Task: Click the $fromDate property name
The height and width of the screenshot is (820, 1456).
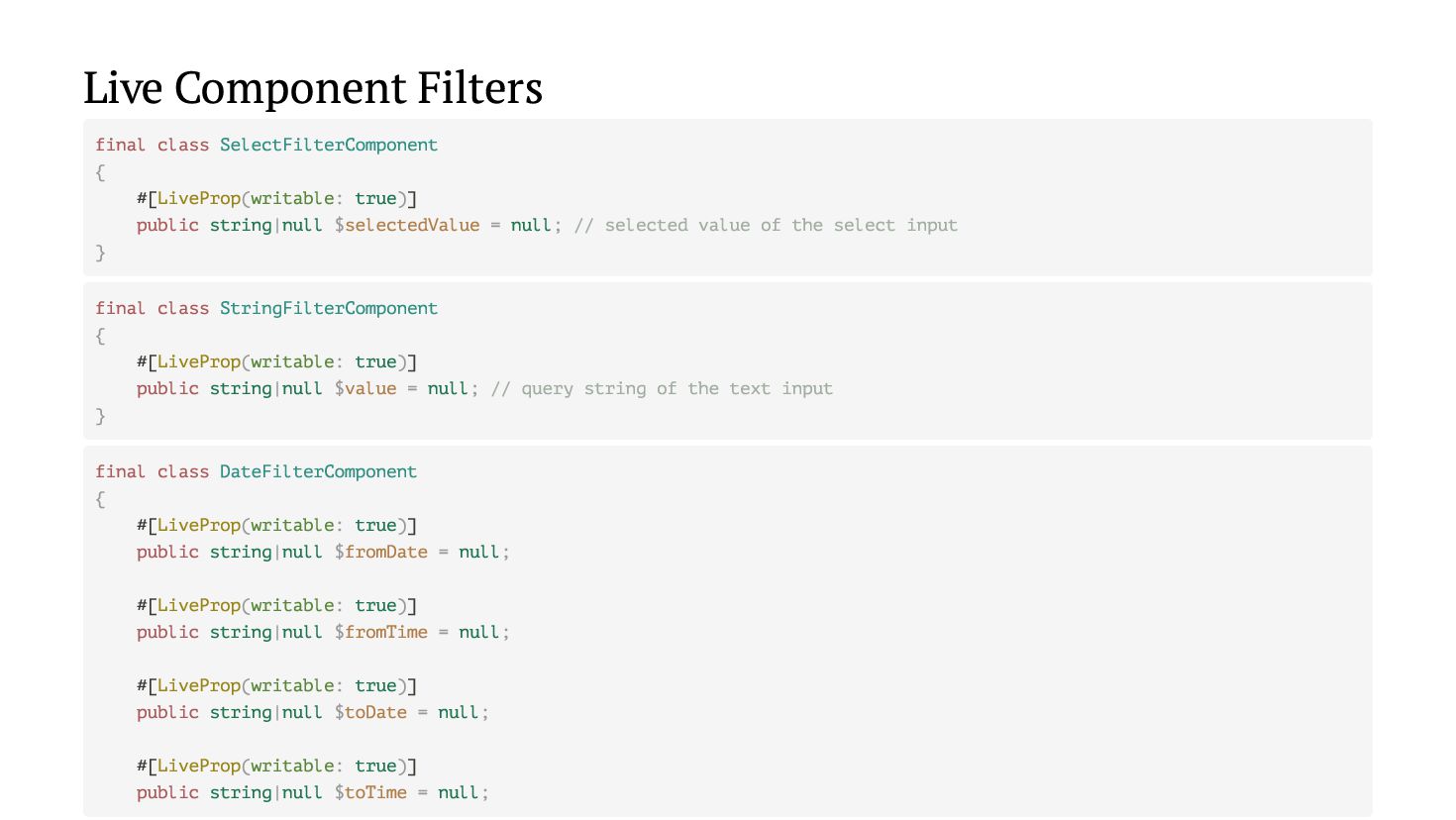Action: click(380, 552)
